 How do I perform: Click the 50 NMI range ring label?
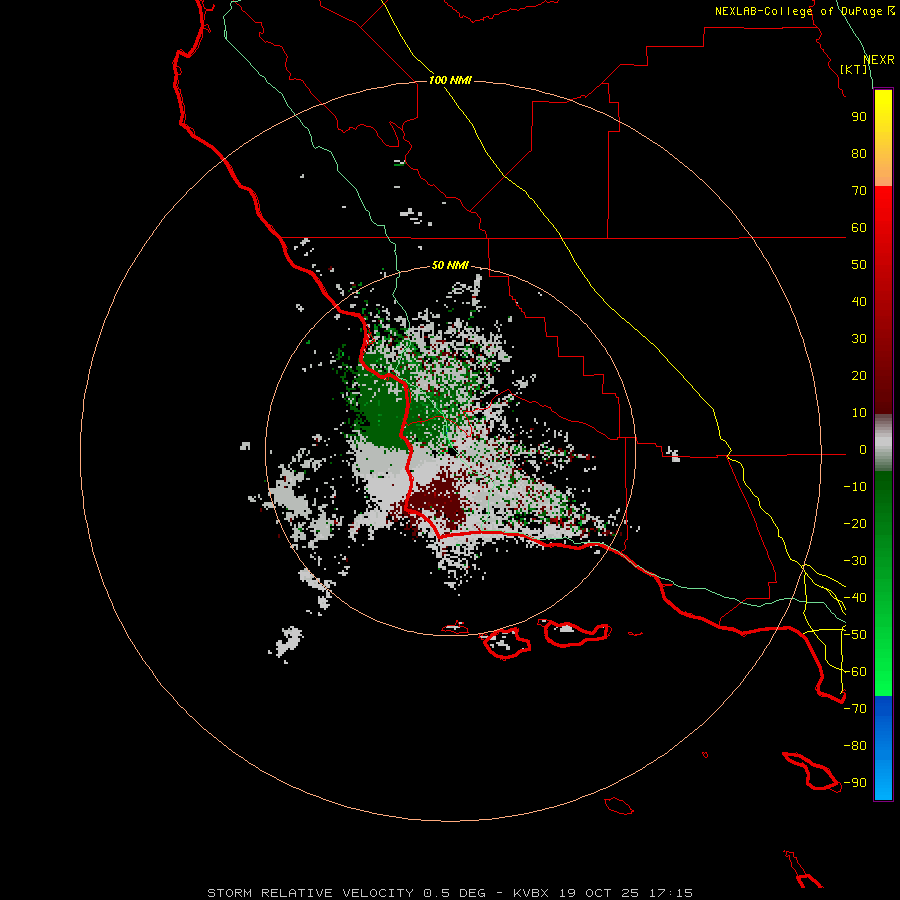click(x=450, y=265)
